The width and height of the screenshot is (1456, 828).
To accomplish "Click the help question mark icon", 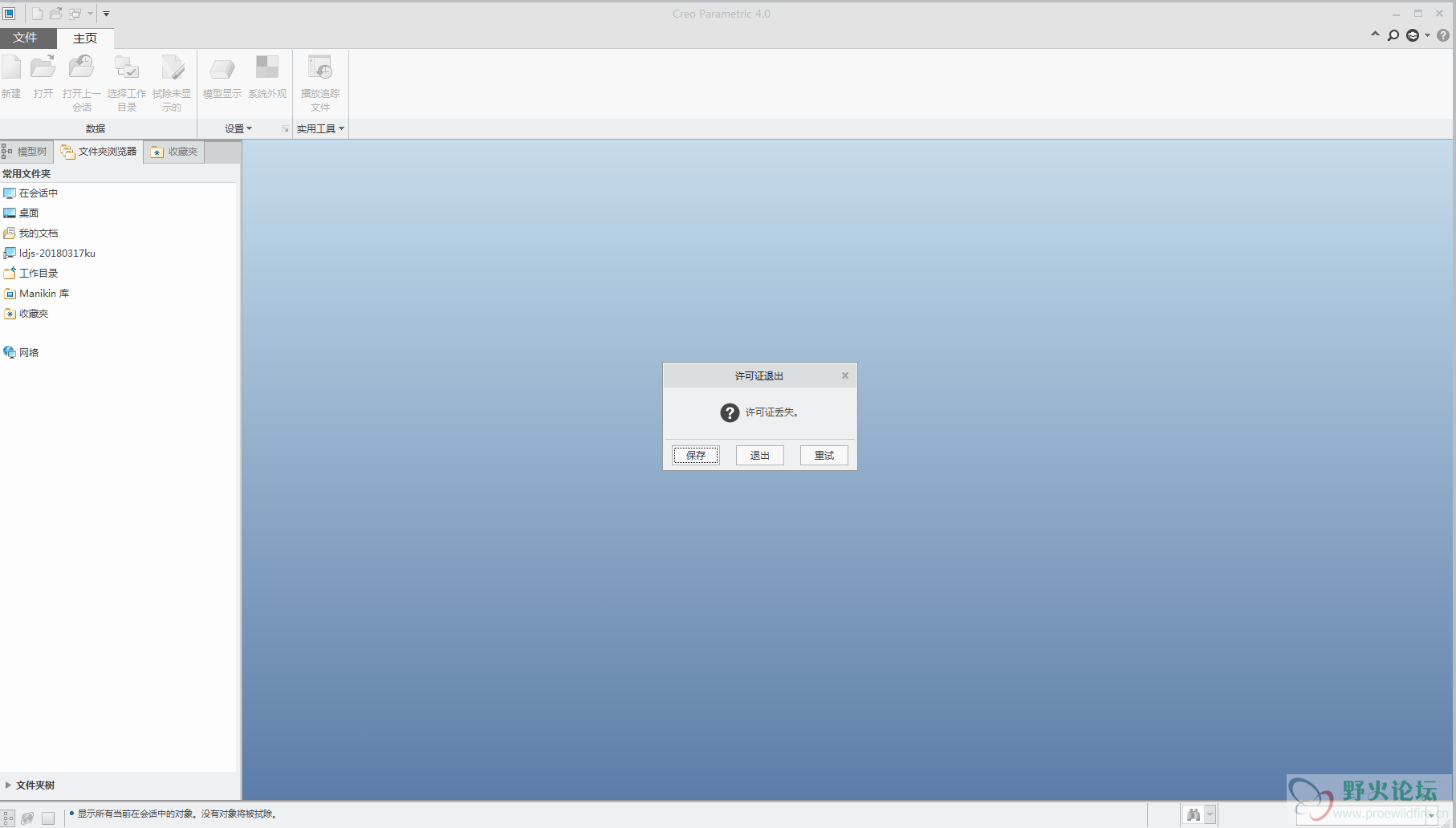I will 1443,35.
